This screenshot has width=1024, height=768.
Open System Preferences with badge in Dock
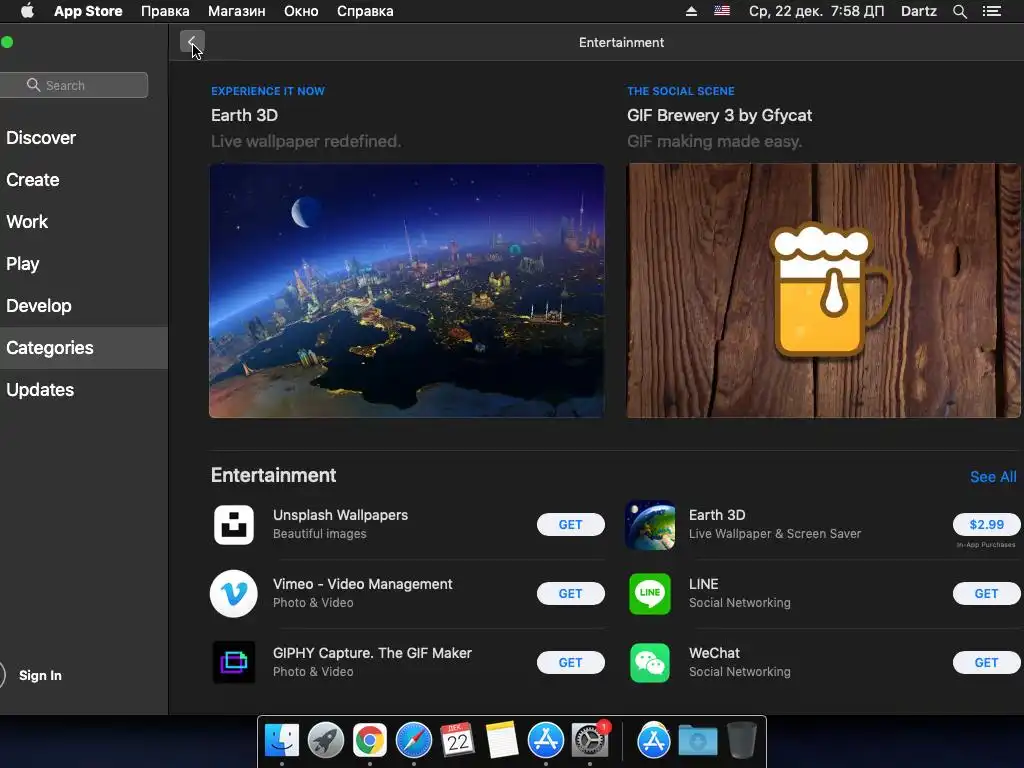pyautogui.click(x=590, y=741)
